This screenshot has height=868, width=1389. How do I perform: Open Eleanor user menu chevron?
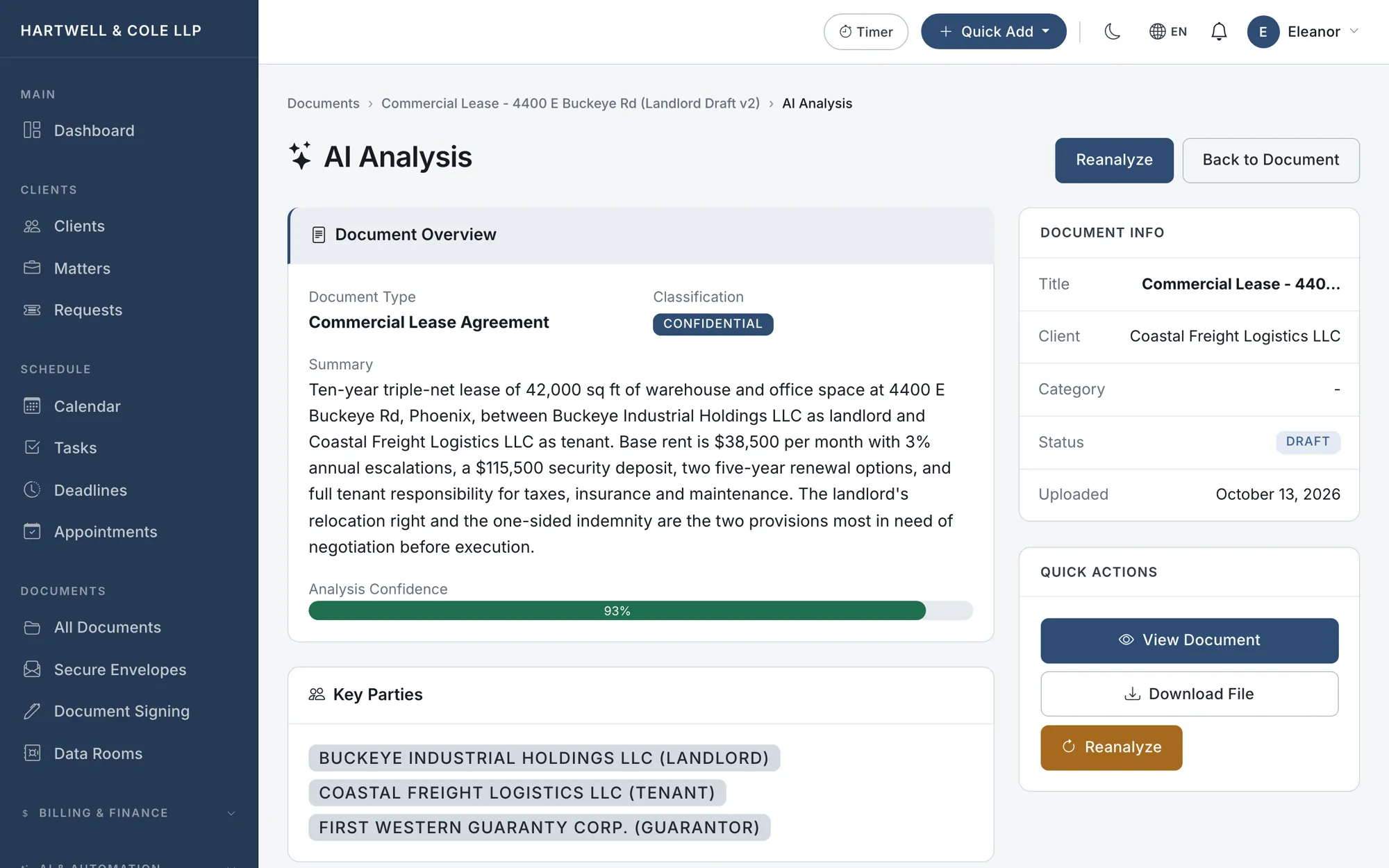(1354, 31)
